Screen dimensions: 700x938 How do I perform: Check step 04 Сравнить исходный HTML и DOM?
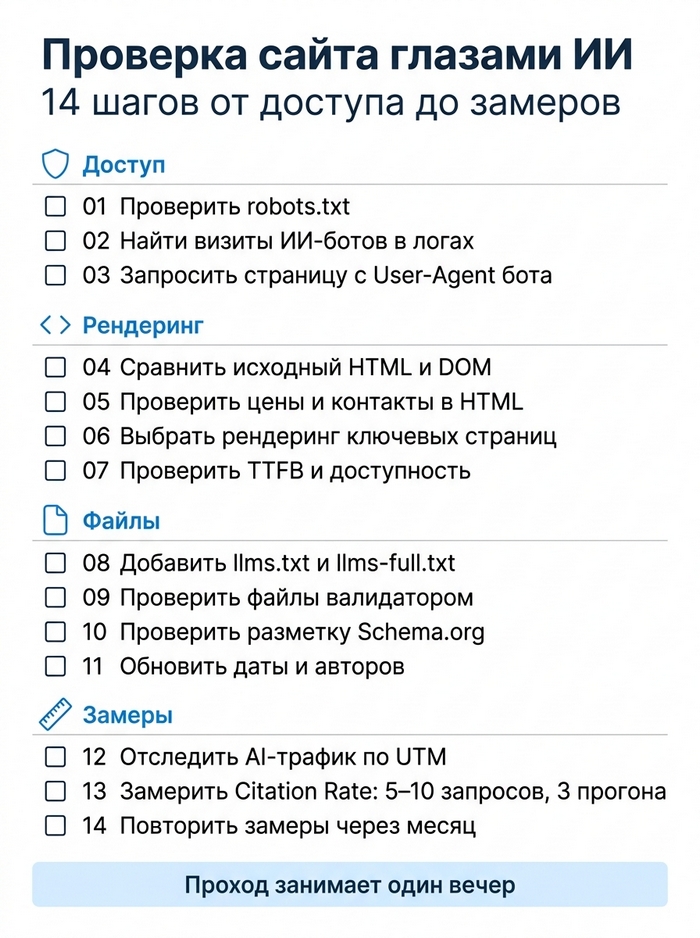(56, 367)
